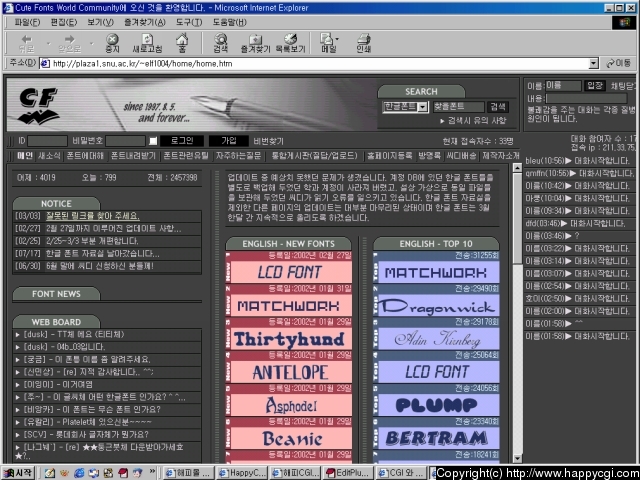Open the 검색 search toolbar icon

click(x=220, y=43)
